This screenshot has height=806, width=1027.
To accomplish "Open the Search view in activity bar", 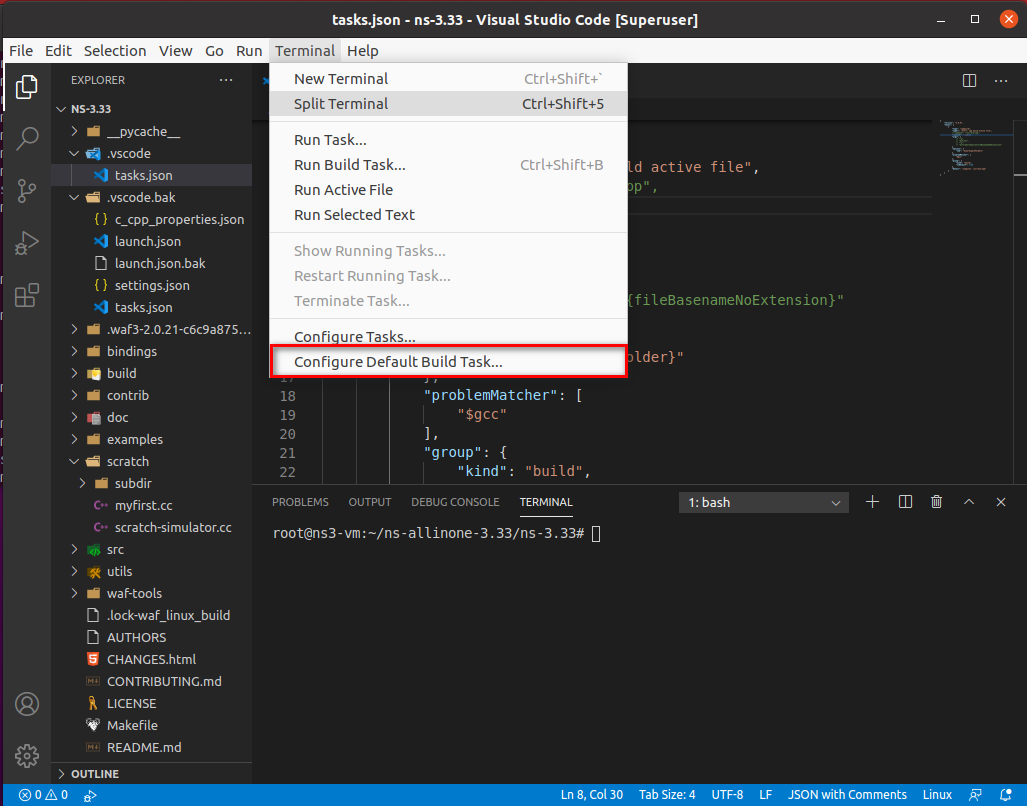I will click(x=27, y=138).
